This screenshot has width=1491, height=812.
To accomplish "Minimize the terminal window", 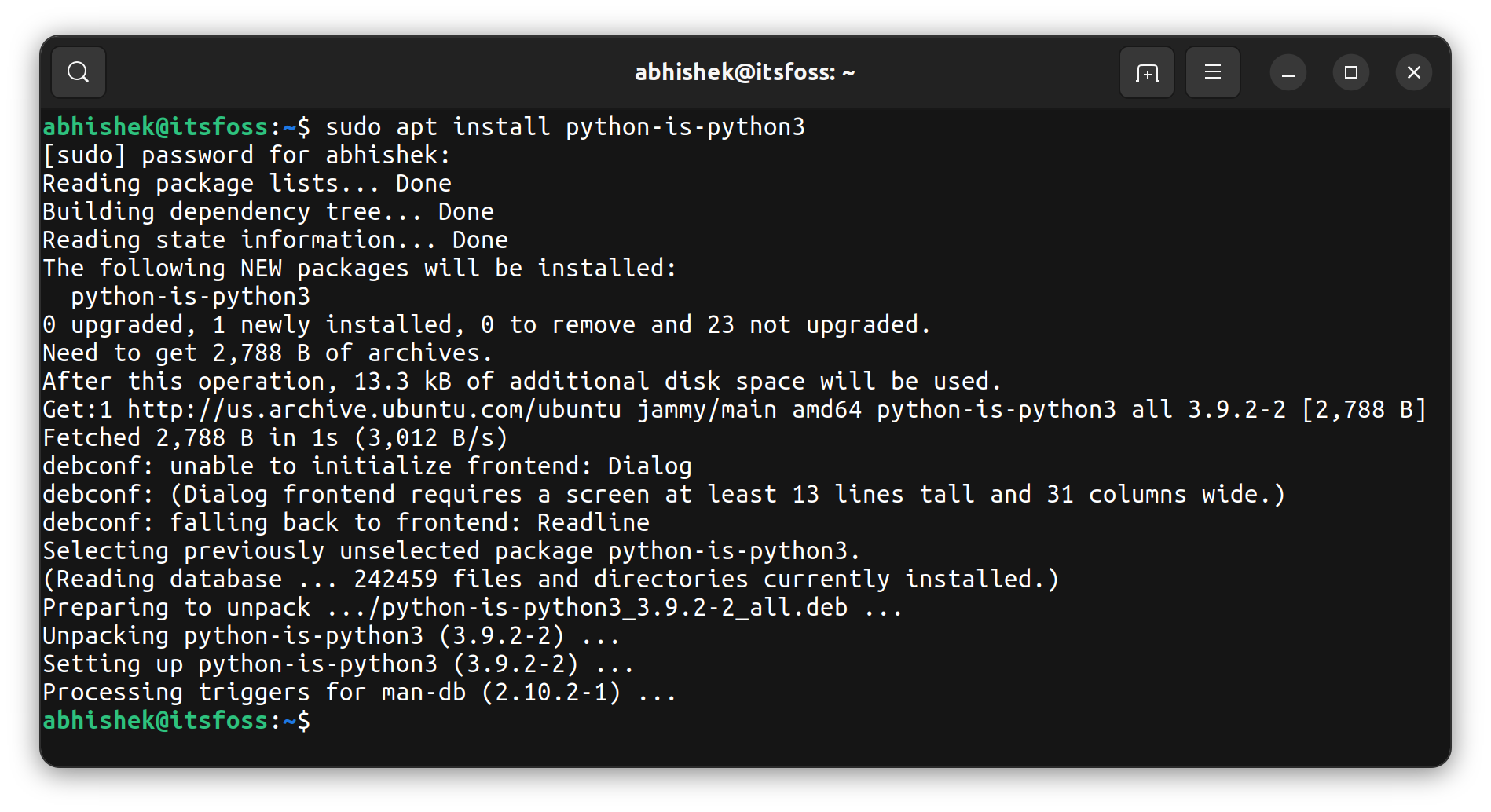I will (x=1288, y=71).
